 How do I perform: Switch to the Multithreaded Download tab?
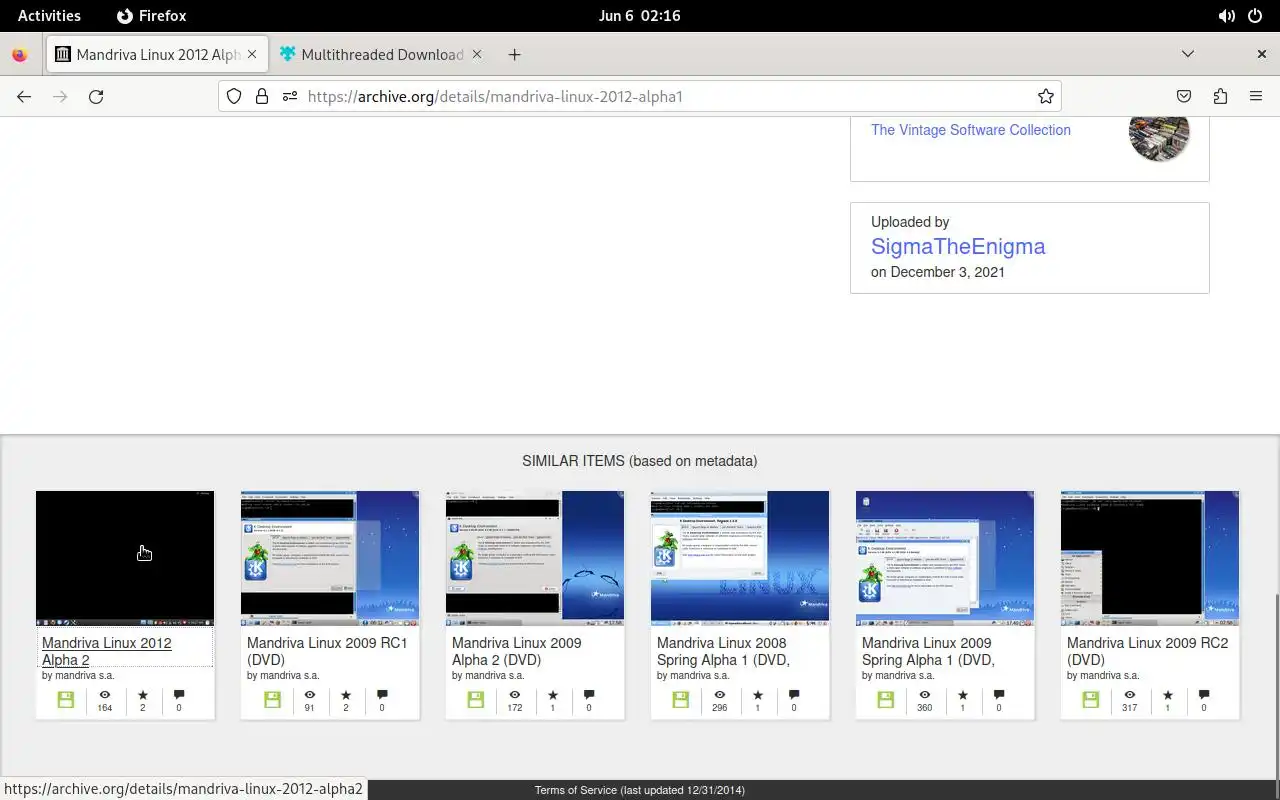(x=381, y=55)
